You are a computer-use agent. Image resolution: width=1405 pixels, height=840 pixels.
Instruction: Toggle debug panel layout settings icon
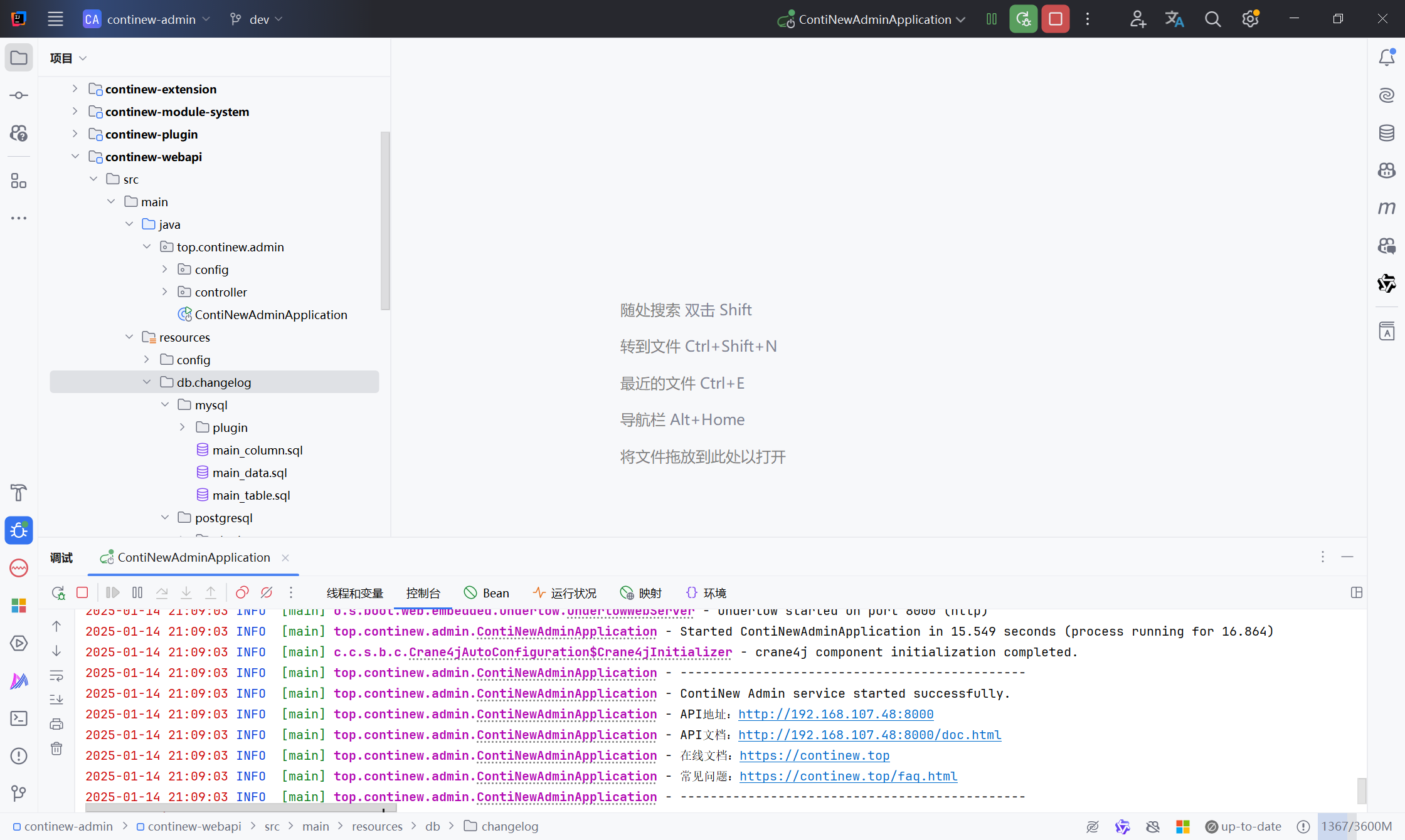point(1357,592)
